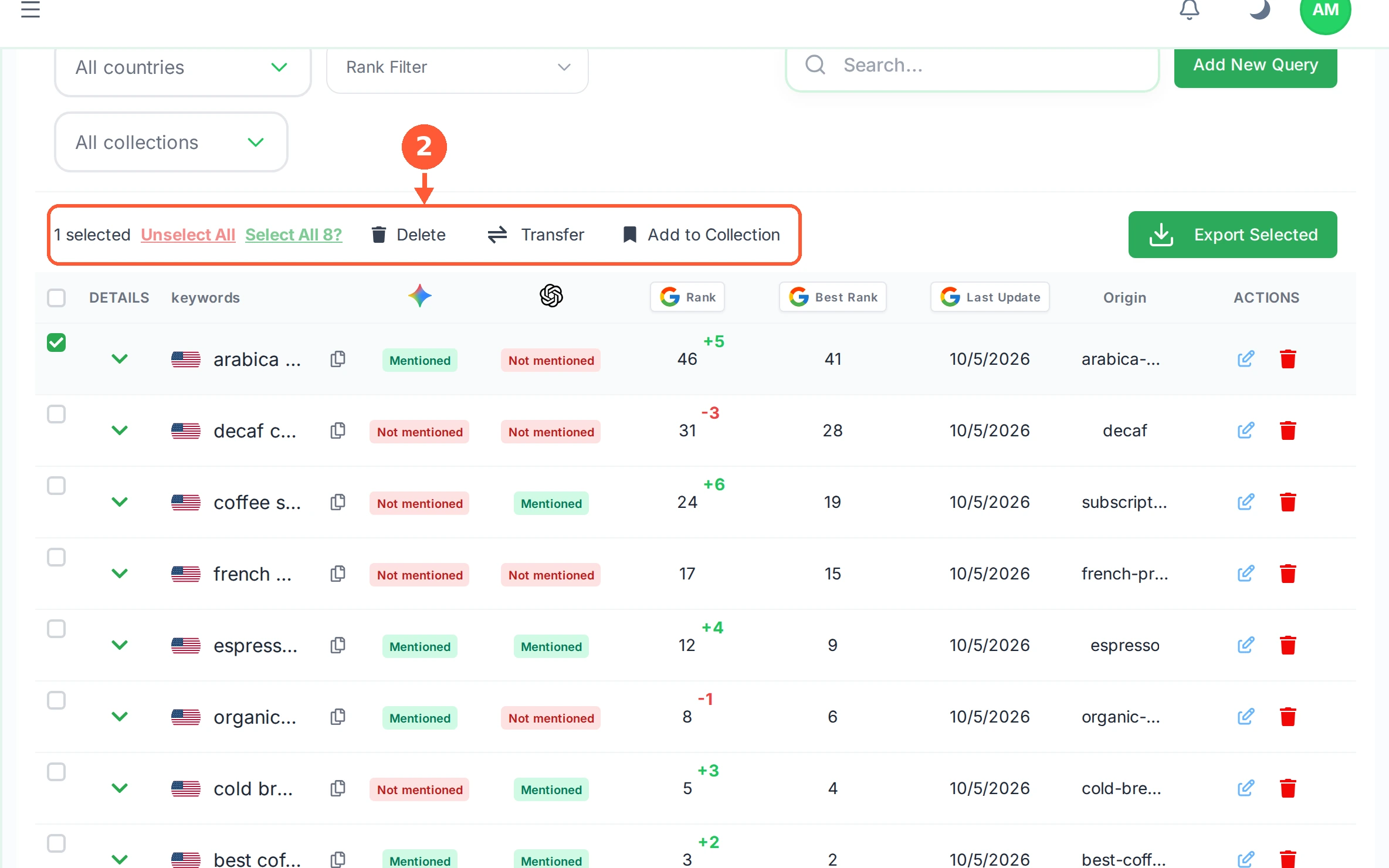This screenshot has width=1389, height=868.
Task: Click the Mentioned badge in arabica row
Action: pos(420,360)
